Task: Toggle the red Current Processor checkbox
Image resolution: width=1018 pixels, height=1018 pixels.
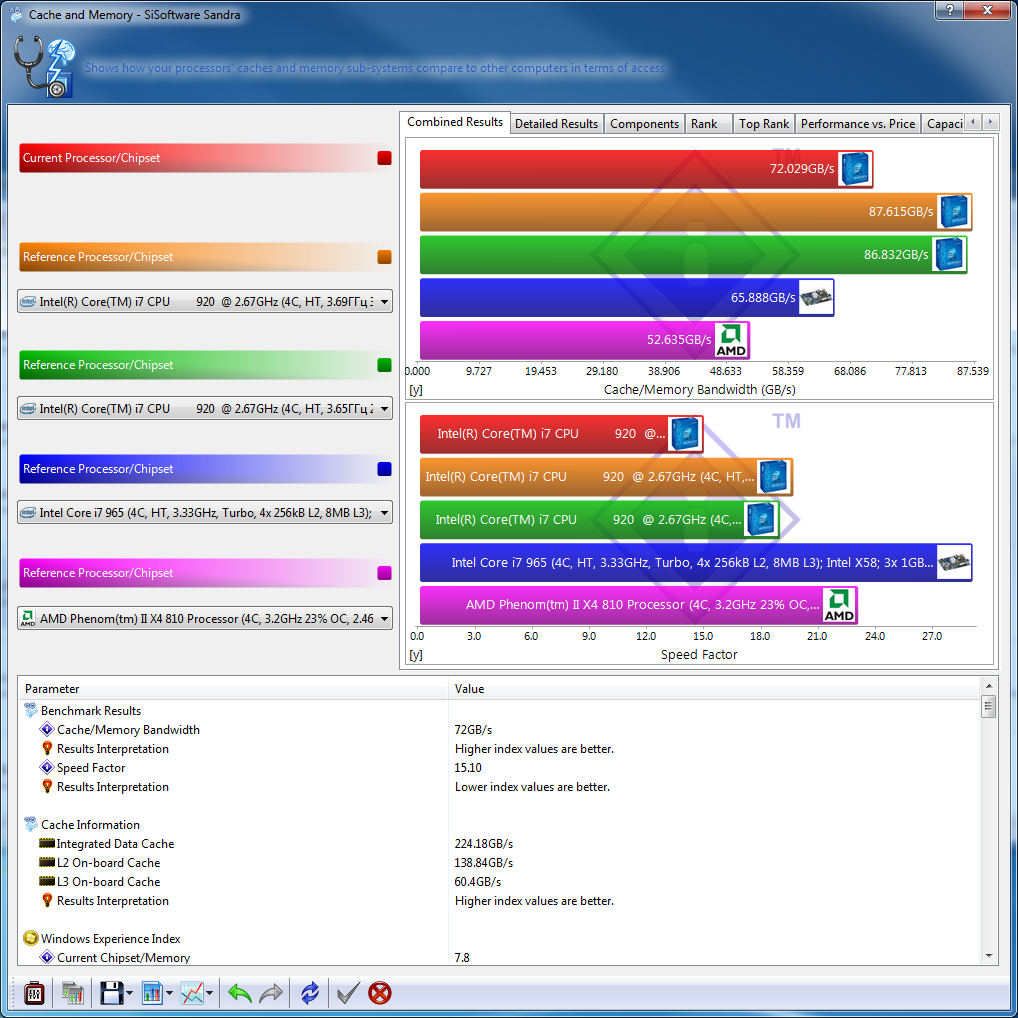Action: pos(384,158)
